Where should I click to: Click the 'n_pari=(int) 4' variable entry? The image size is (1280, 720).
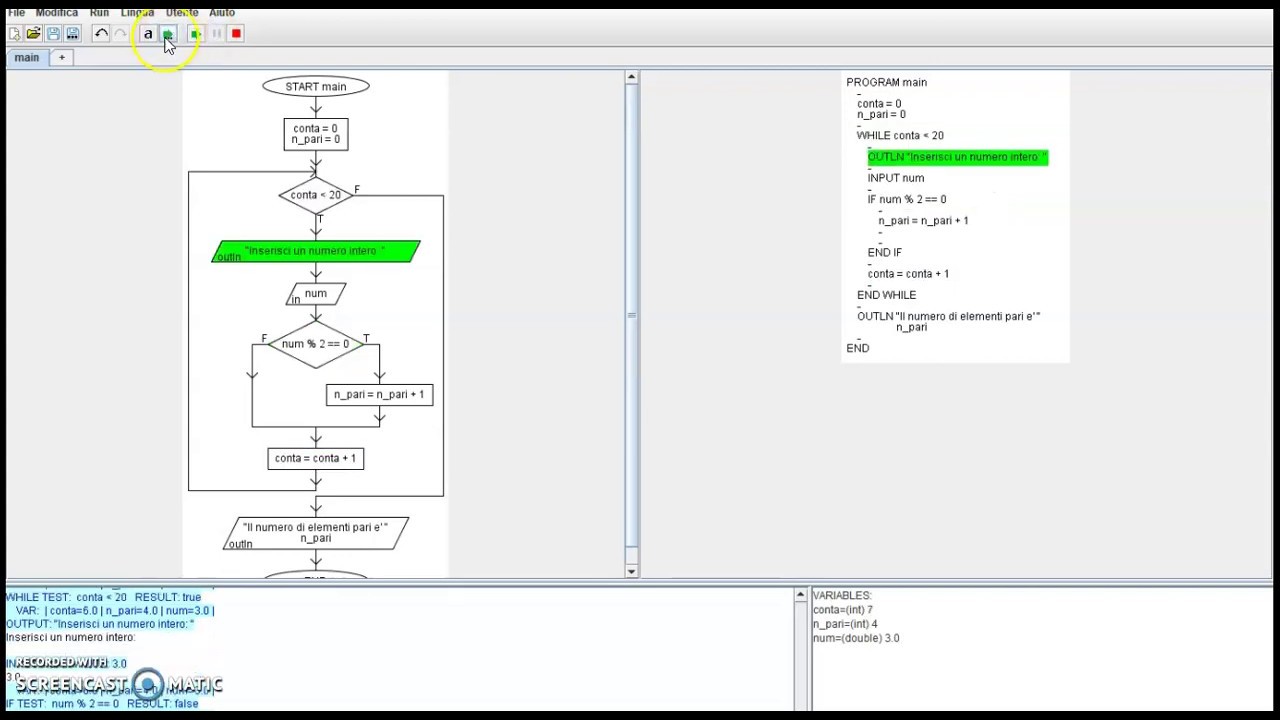pyautogui.click(x=845, y=624)
